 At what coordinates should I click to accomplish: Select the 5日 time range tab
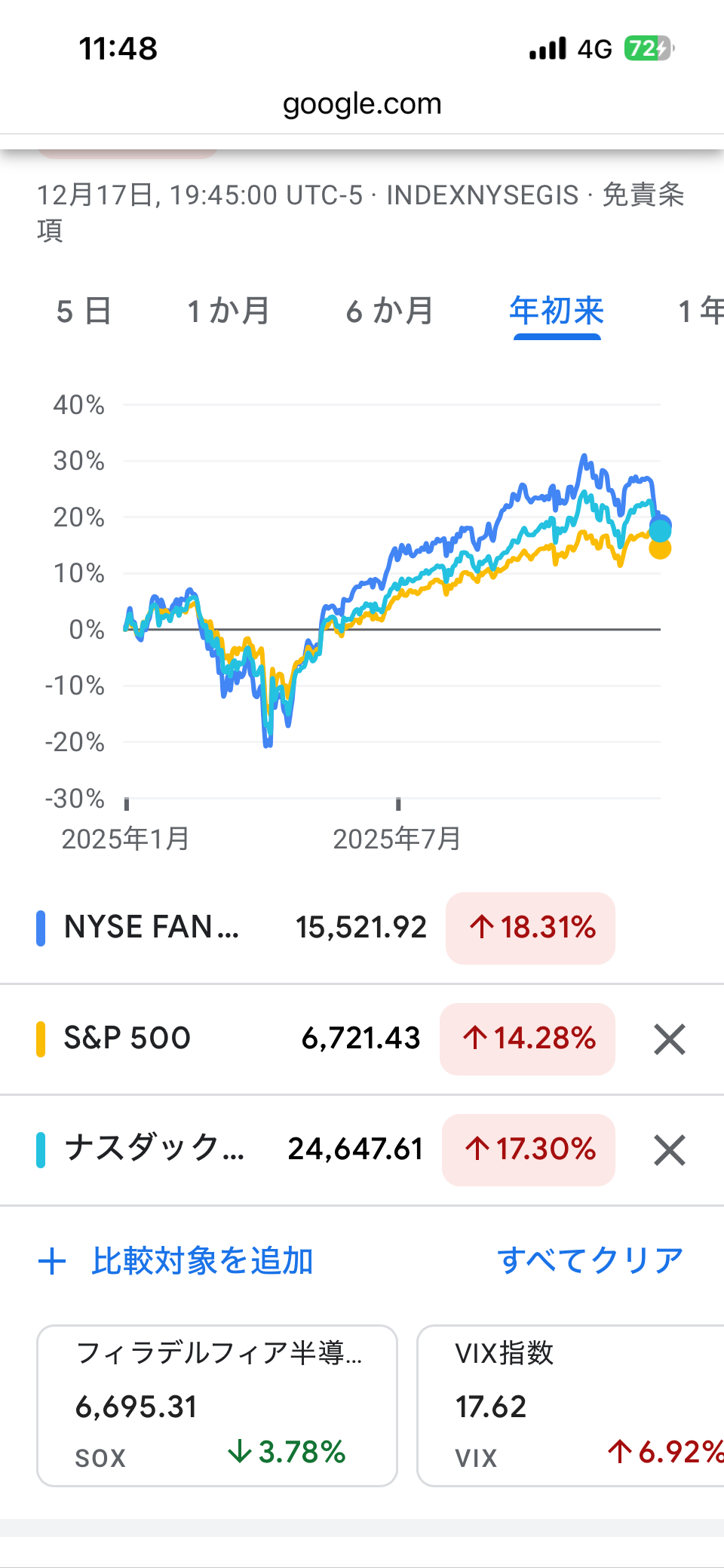(x=84, y=311)
